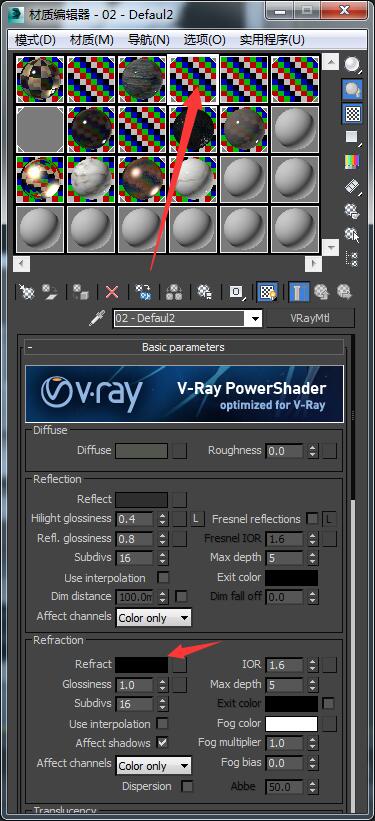Collapse the Basic parameters rollout
The height and width of the screenshot is (821, 375).
coord(183,347)
